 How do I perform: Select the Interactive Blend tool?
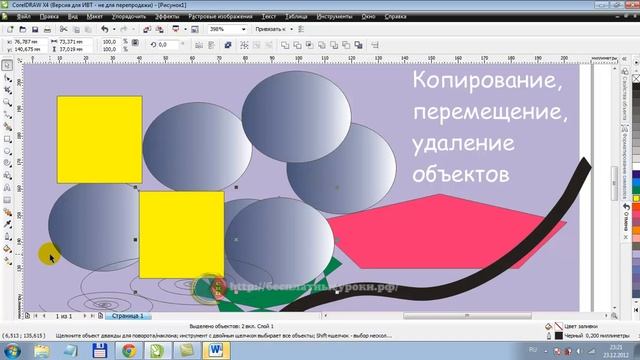pyautogui.click(x=7, y=212)
